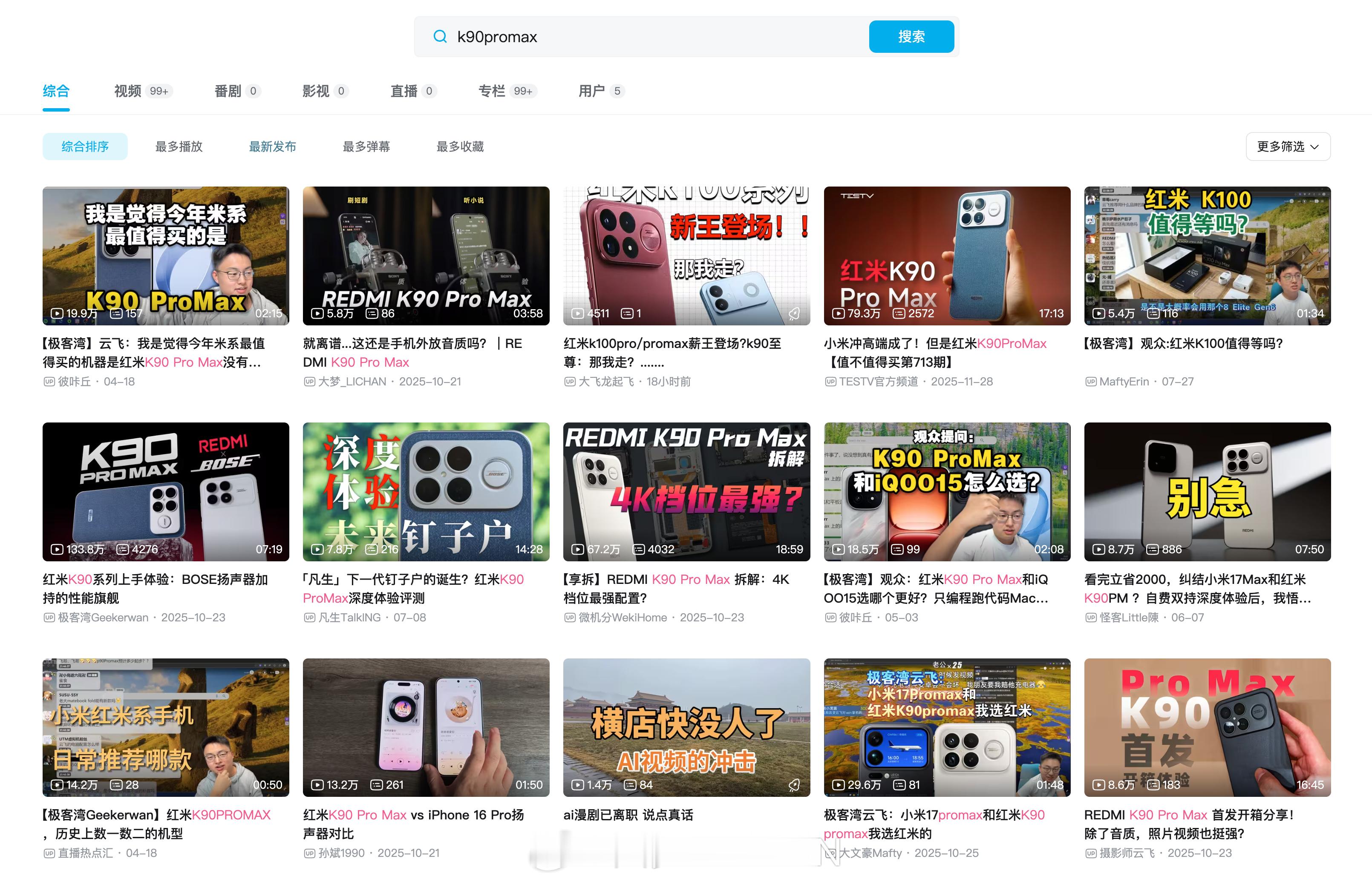Open the 专栏 tab

click(x=507, y=91)
